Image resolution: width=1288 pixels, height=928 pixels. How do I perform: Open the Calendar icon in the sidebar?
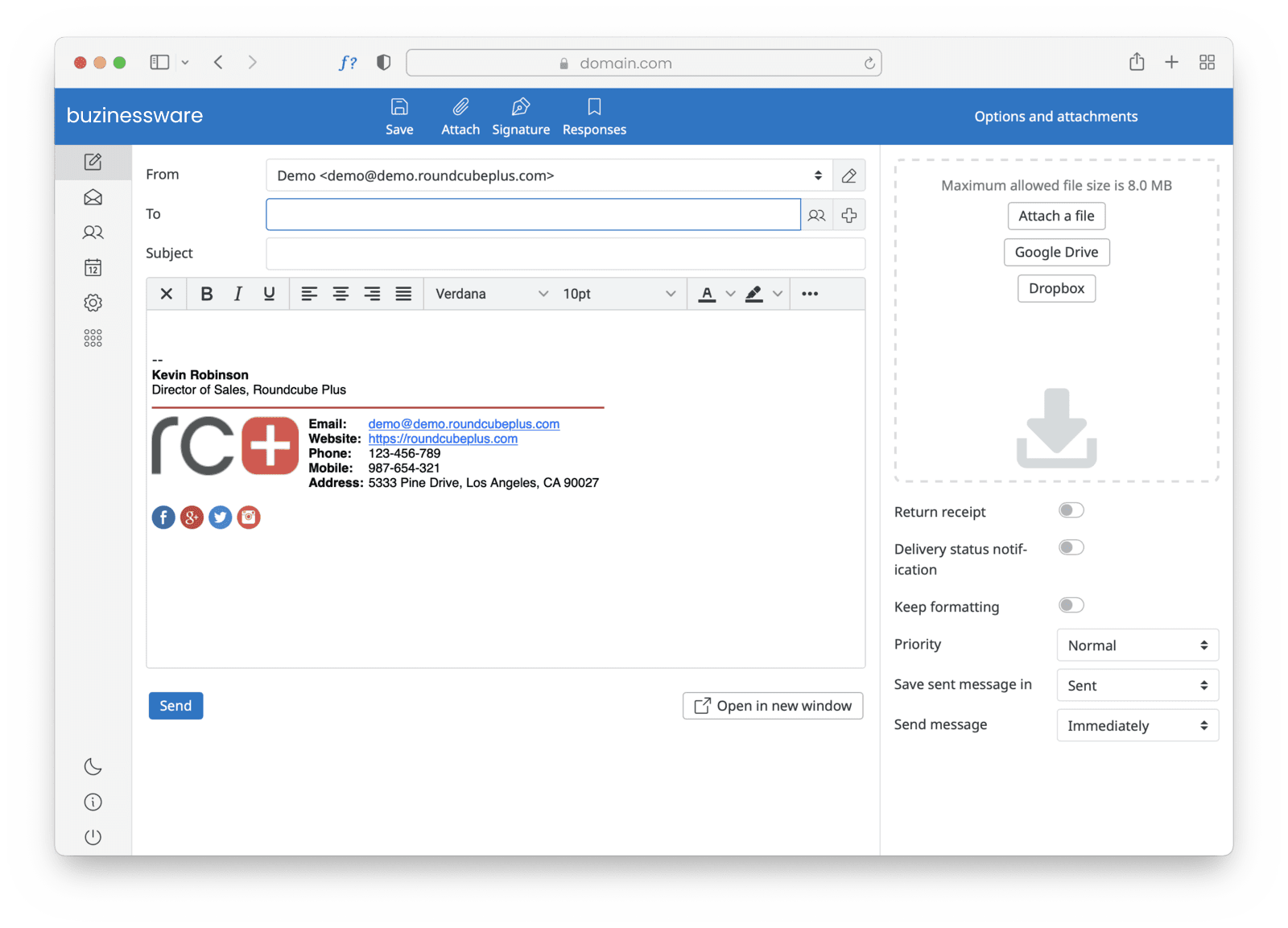coord(93,266)
